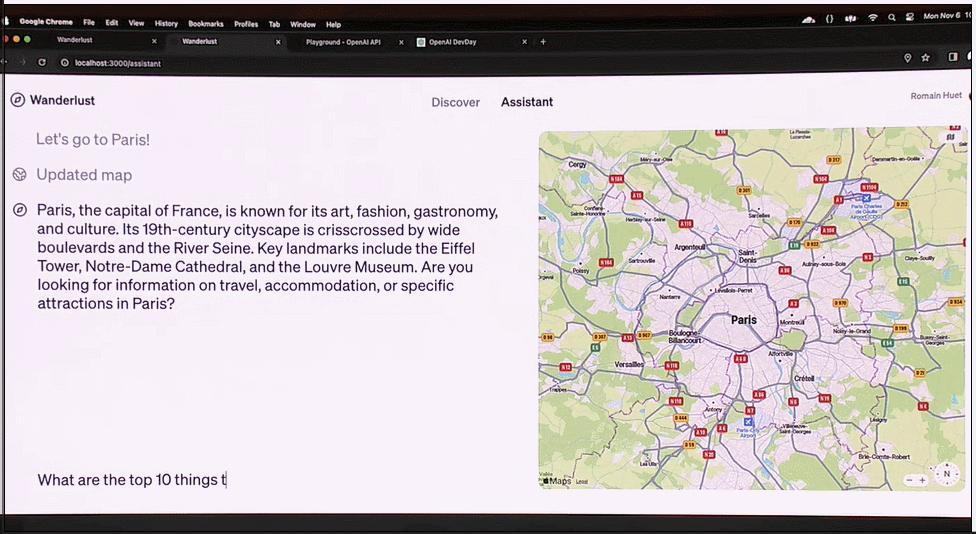Bookmark this page with the star icon

pyautogui.click(x=926, y=58)
